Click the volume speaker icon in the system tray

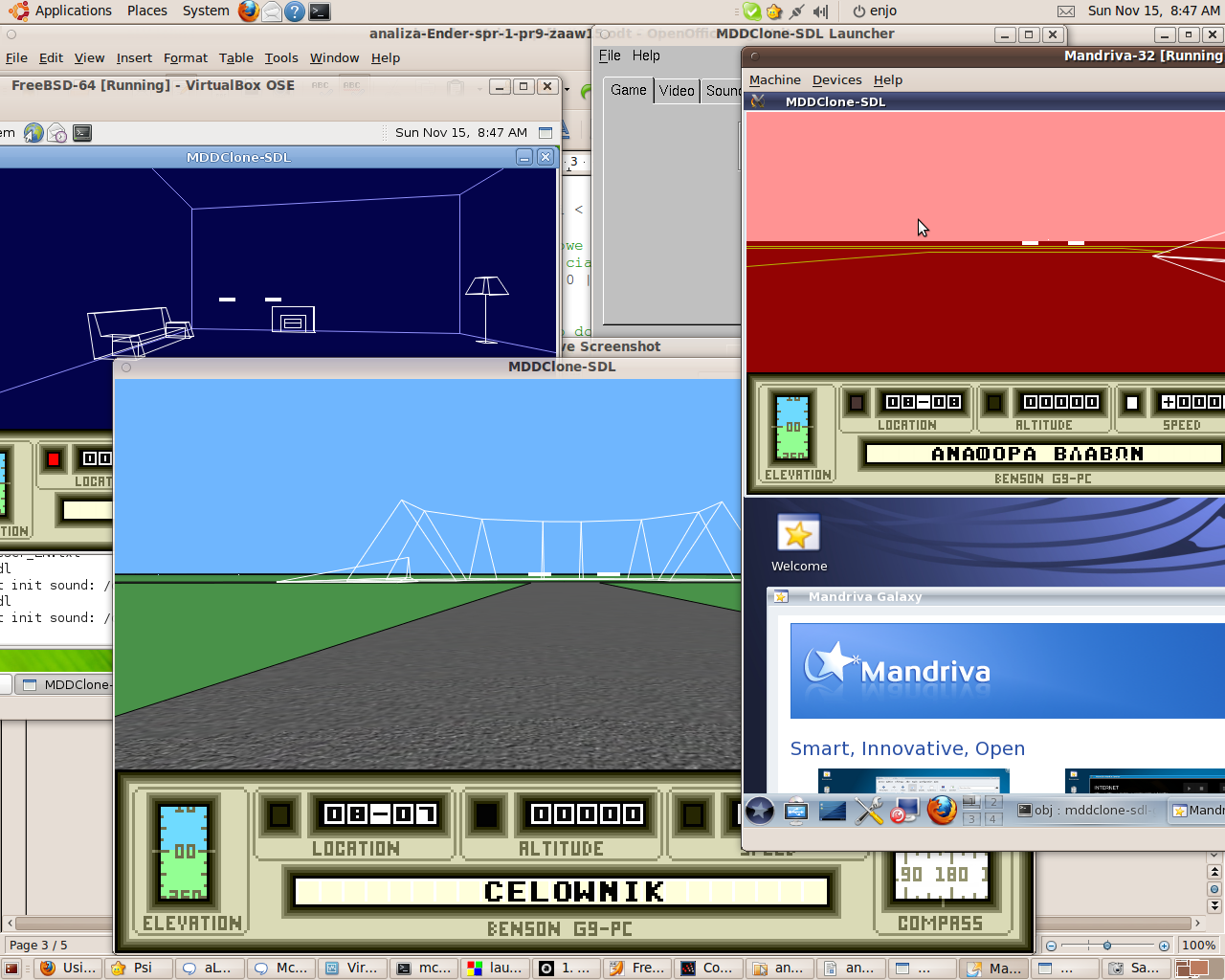pos(820,11)
